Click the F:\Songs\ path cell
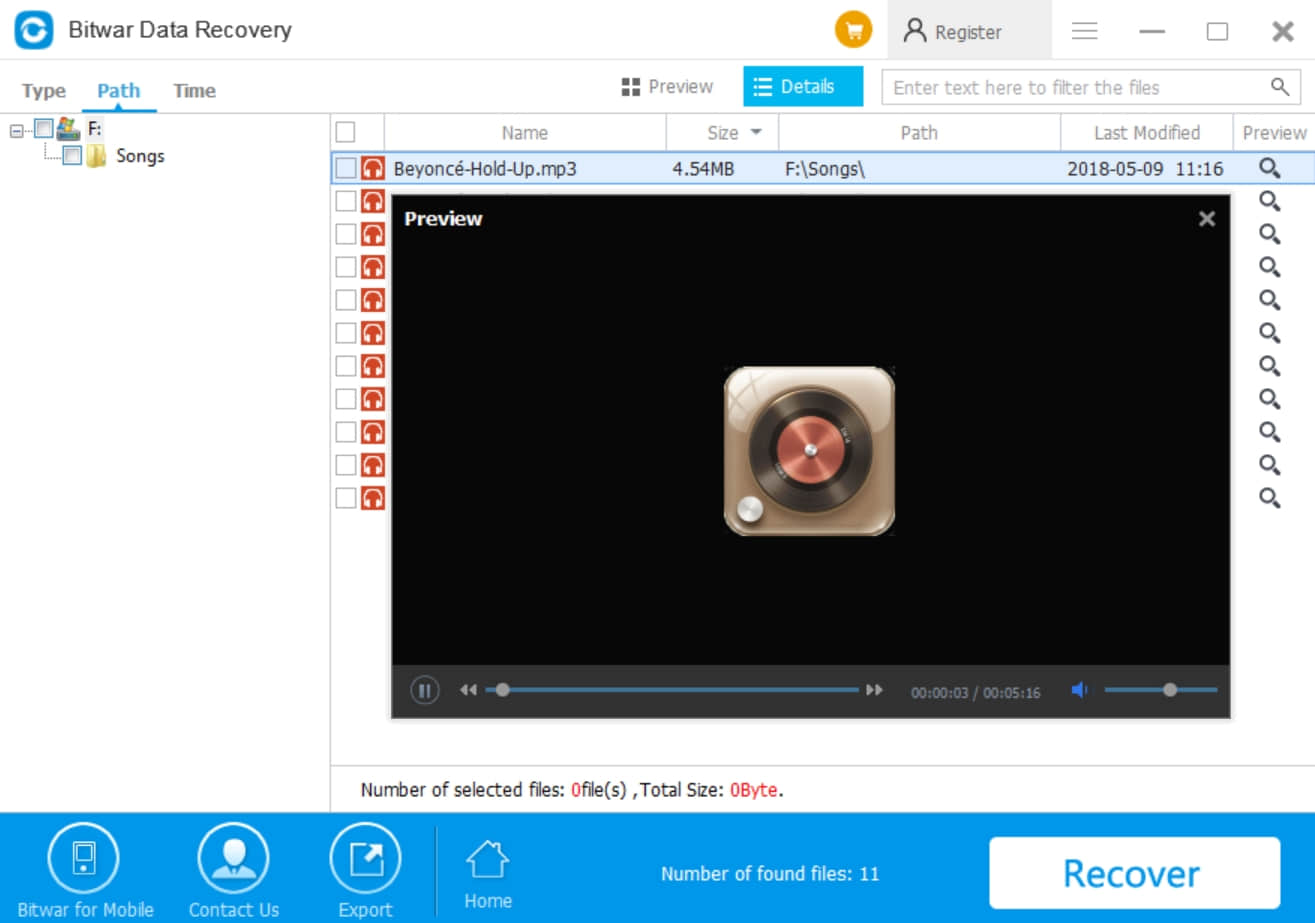Viewport: 1315px width, 923px height. coord(825,169)
